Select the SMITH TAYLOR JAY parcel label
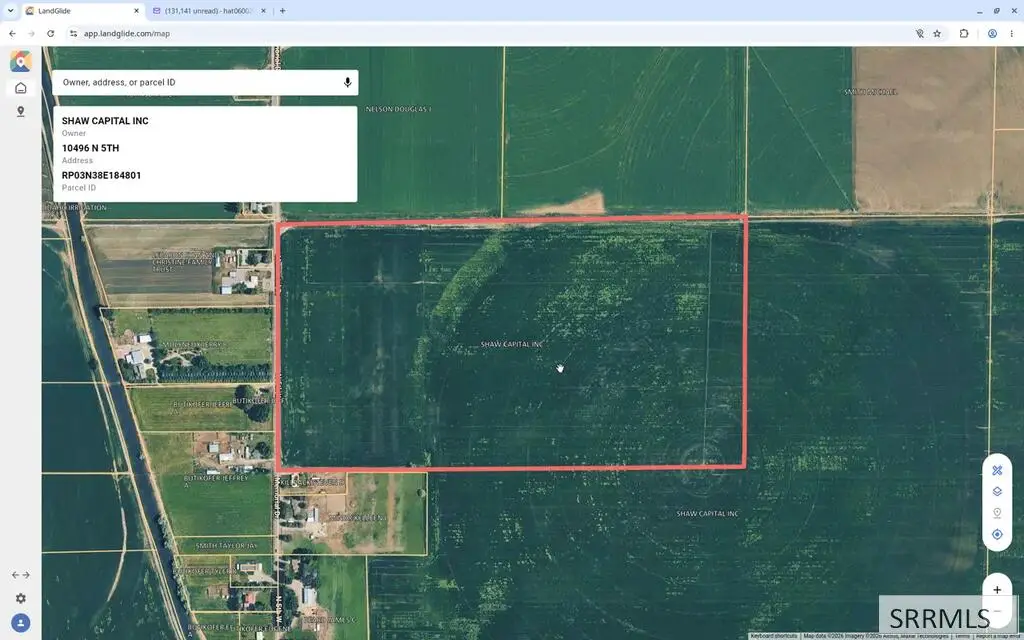This screenshot has height=640, width=1024. [x=226, y=546]
